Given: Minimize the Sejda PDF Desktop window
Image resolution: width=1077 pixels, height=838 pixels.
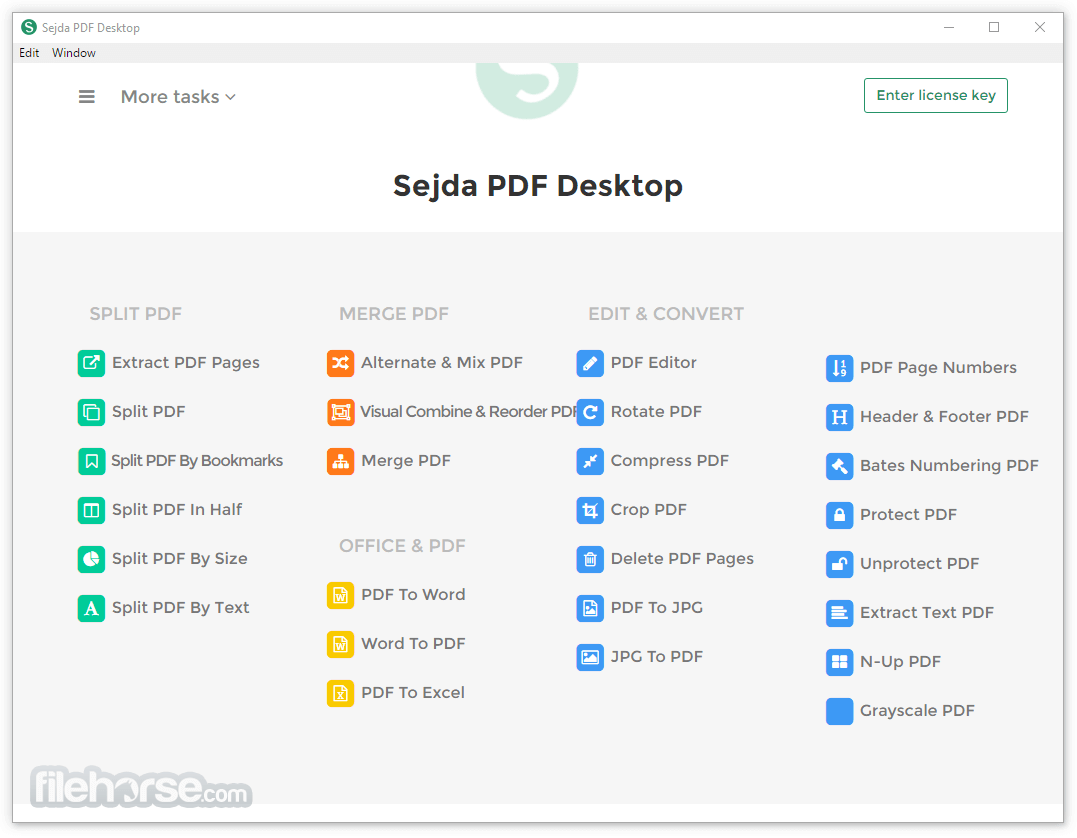Looking at the screenshot, I should click(949, 27).
